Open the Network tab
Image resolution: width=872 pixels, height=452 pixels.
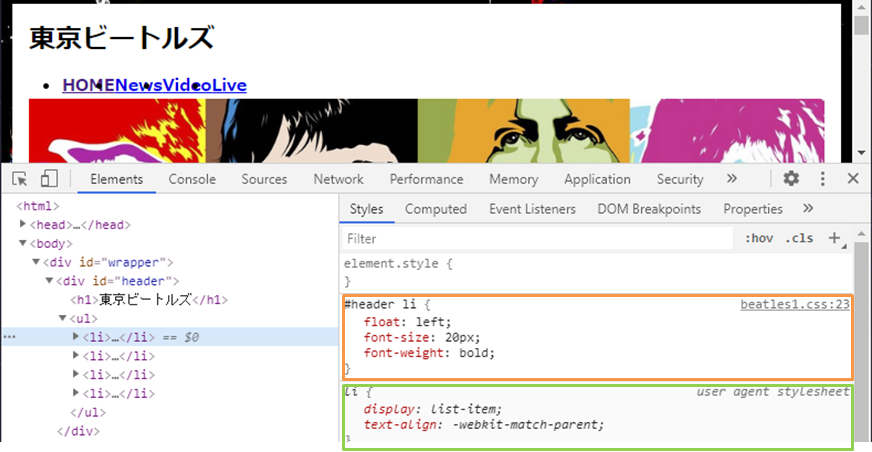(338, 179)
